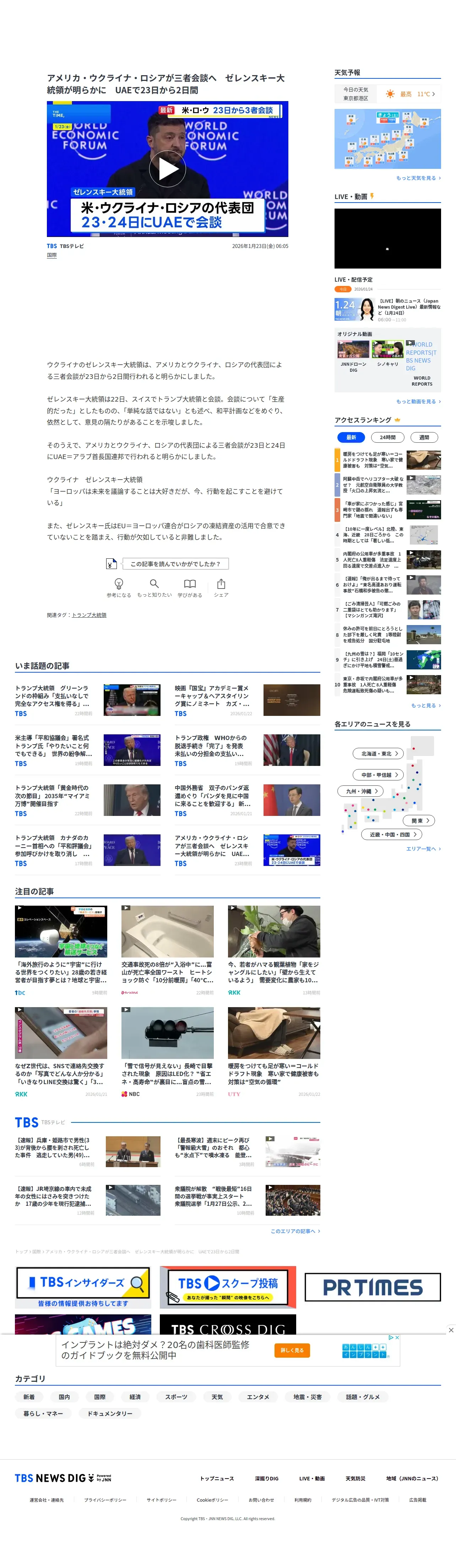Open もっと天気を見る link
Image resolution: width=456 pixels, height=1568 pixels.
(418, 178)
